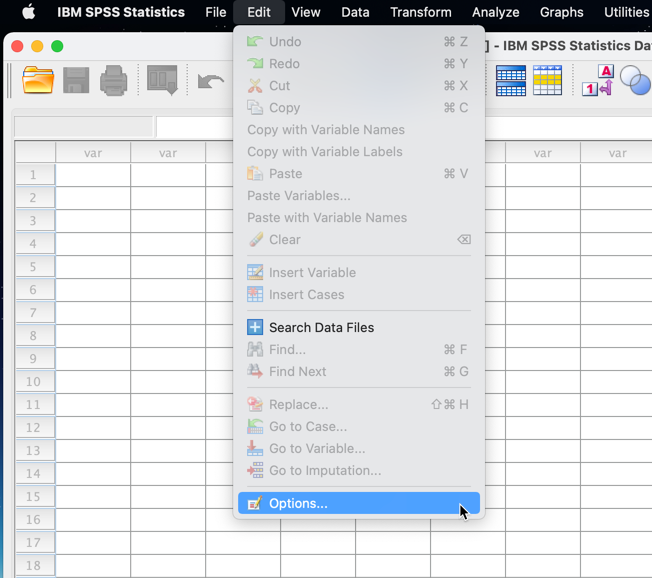Click the yellow-grid select cases icon
Screen dimensions: 652x578
click(547, 80)
